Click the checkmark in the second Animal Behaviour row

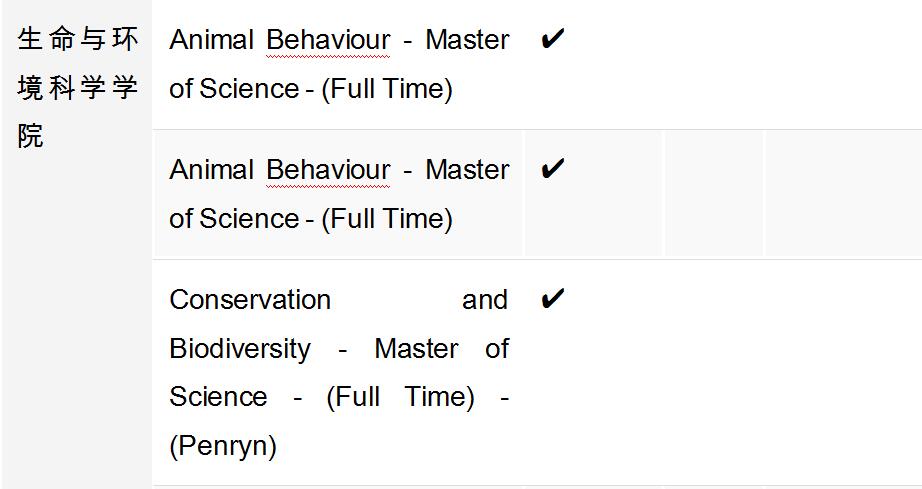click(551, 169)
